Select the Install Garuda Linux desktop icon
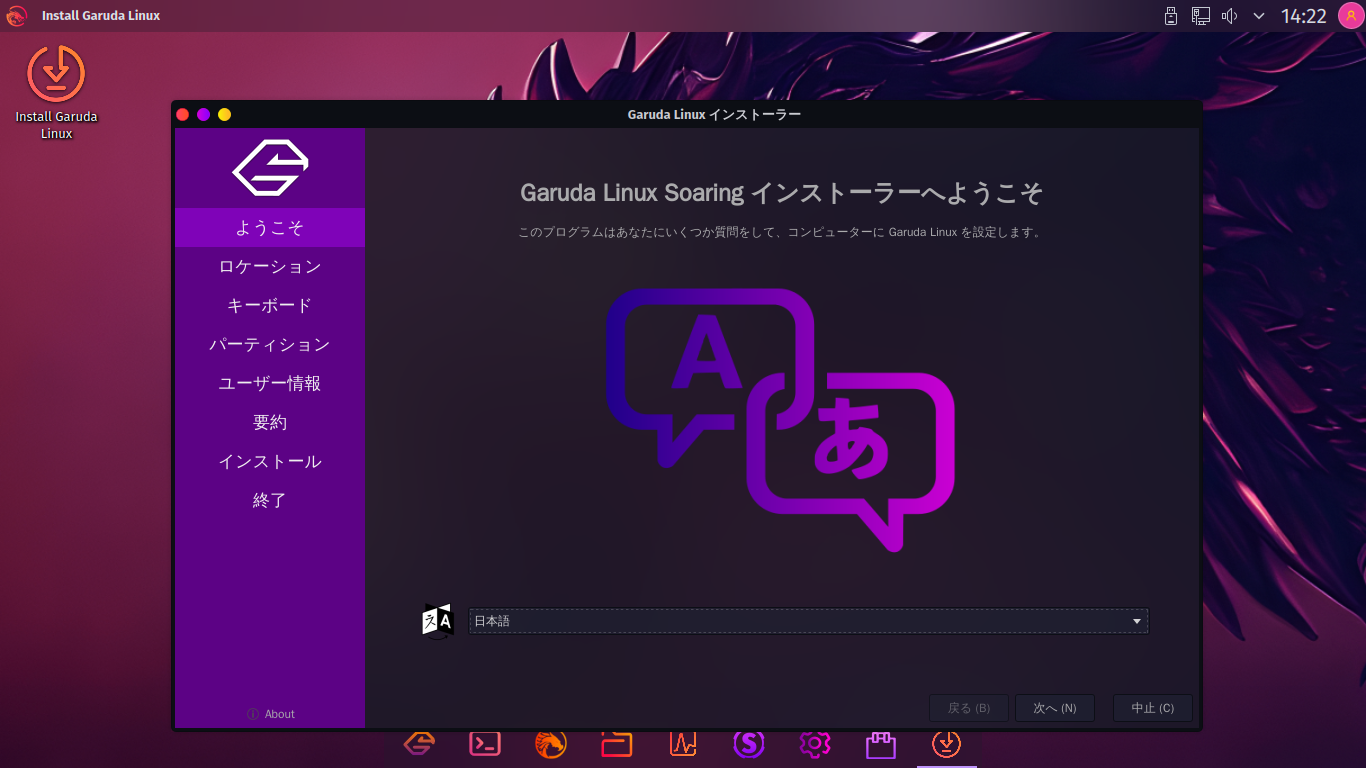1366x768 pixels. point(56,92)
